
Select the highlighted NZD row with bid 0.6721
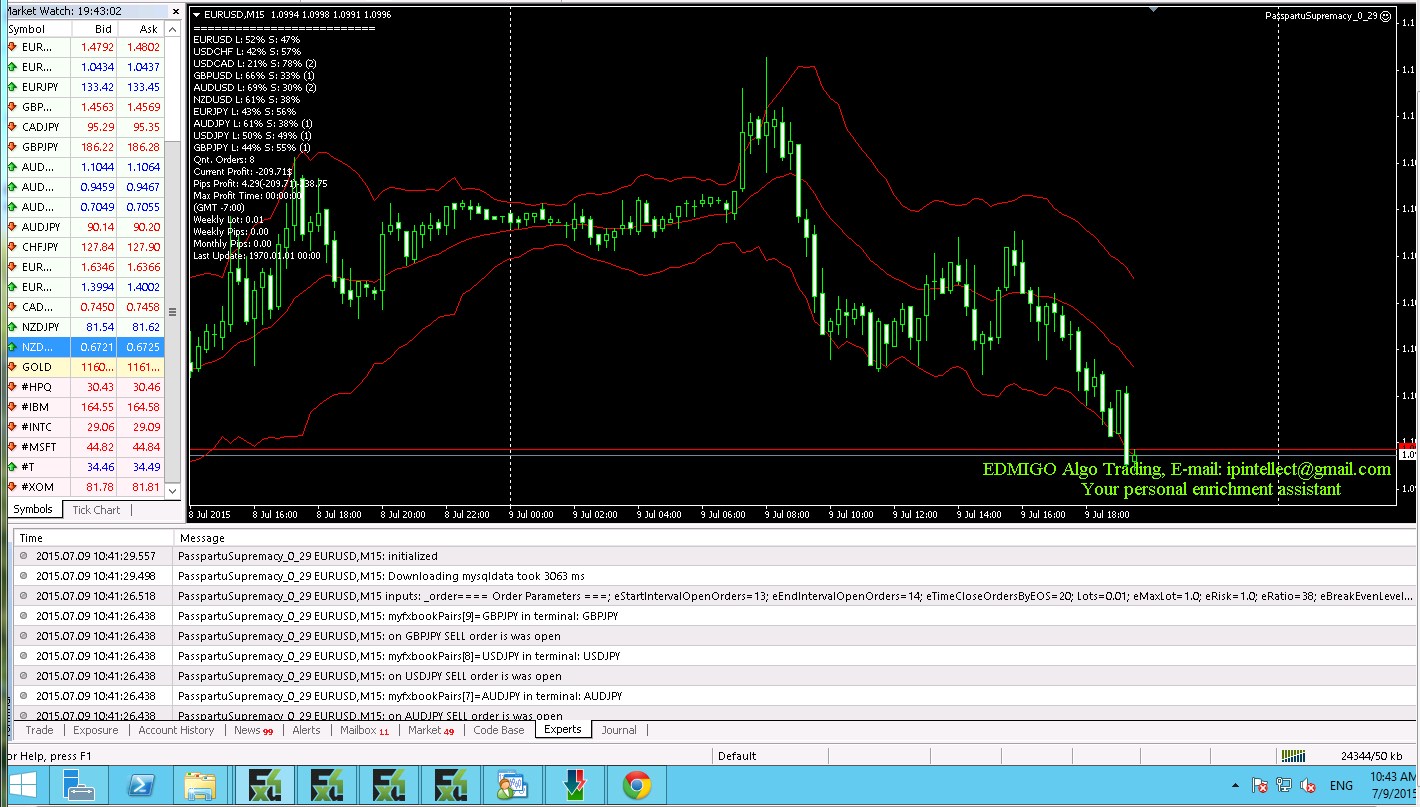[84, 347]
